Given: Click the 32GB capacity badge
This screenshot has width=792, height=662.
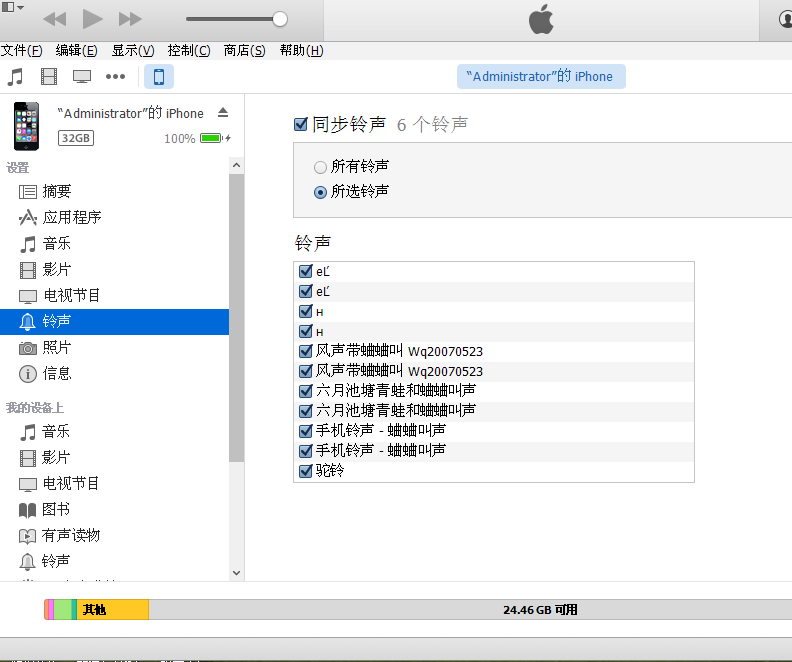Looking at the screenshot, I should coord(76,138).
